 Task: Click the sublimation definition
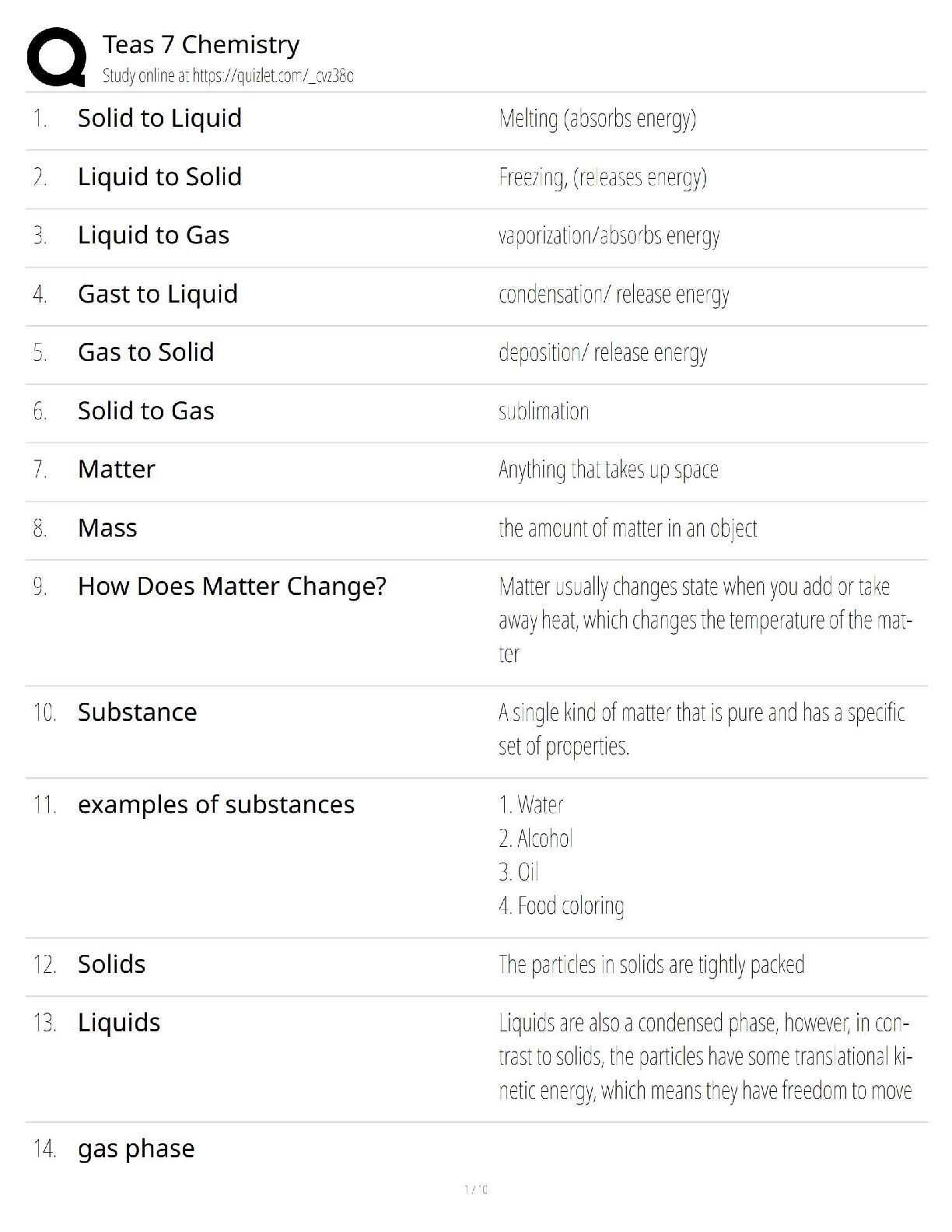(544, 411)
